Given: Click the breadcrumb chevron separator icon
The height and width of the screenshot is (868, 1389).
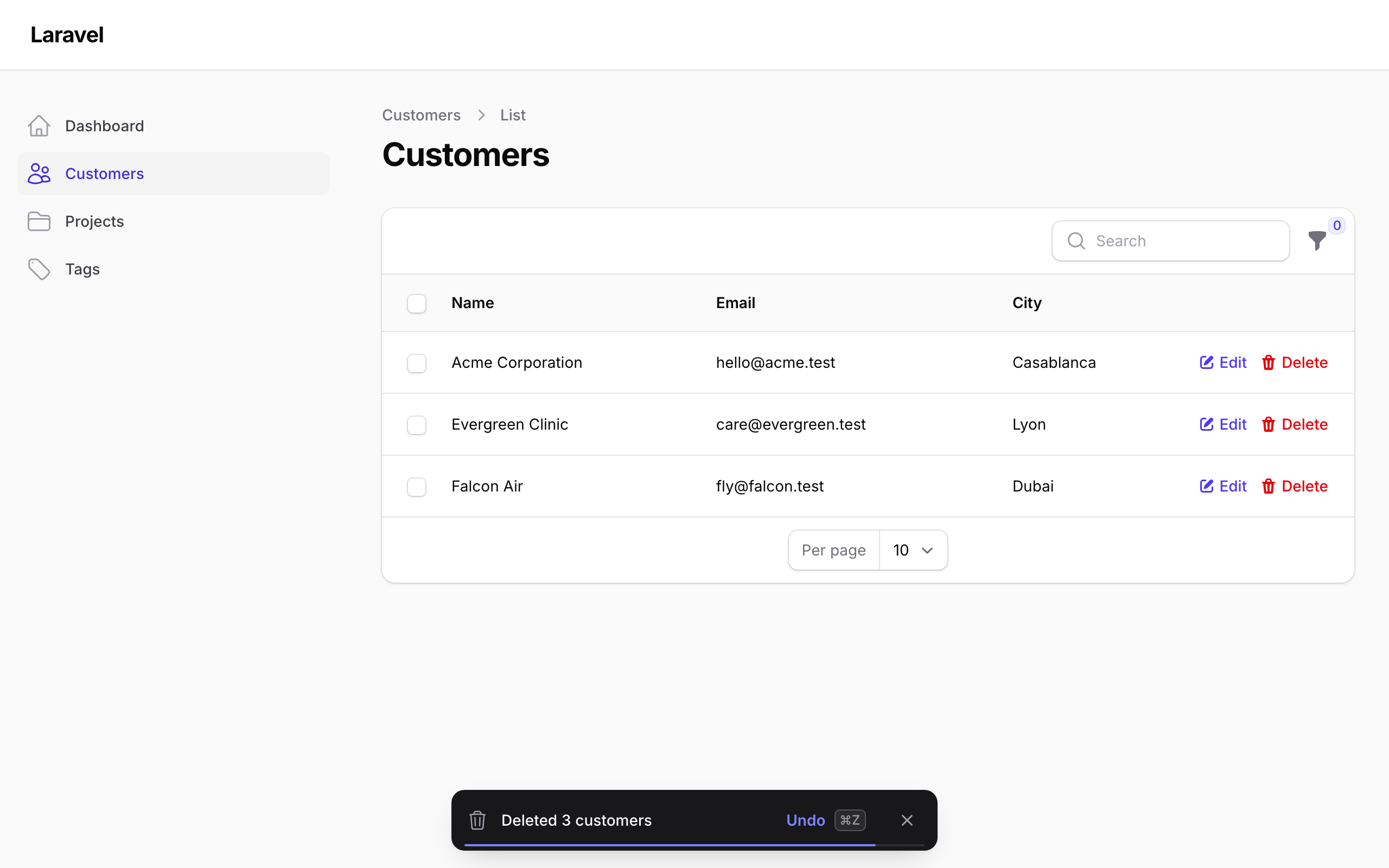Looking at the screenshot, I should pos(481,115).
